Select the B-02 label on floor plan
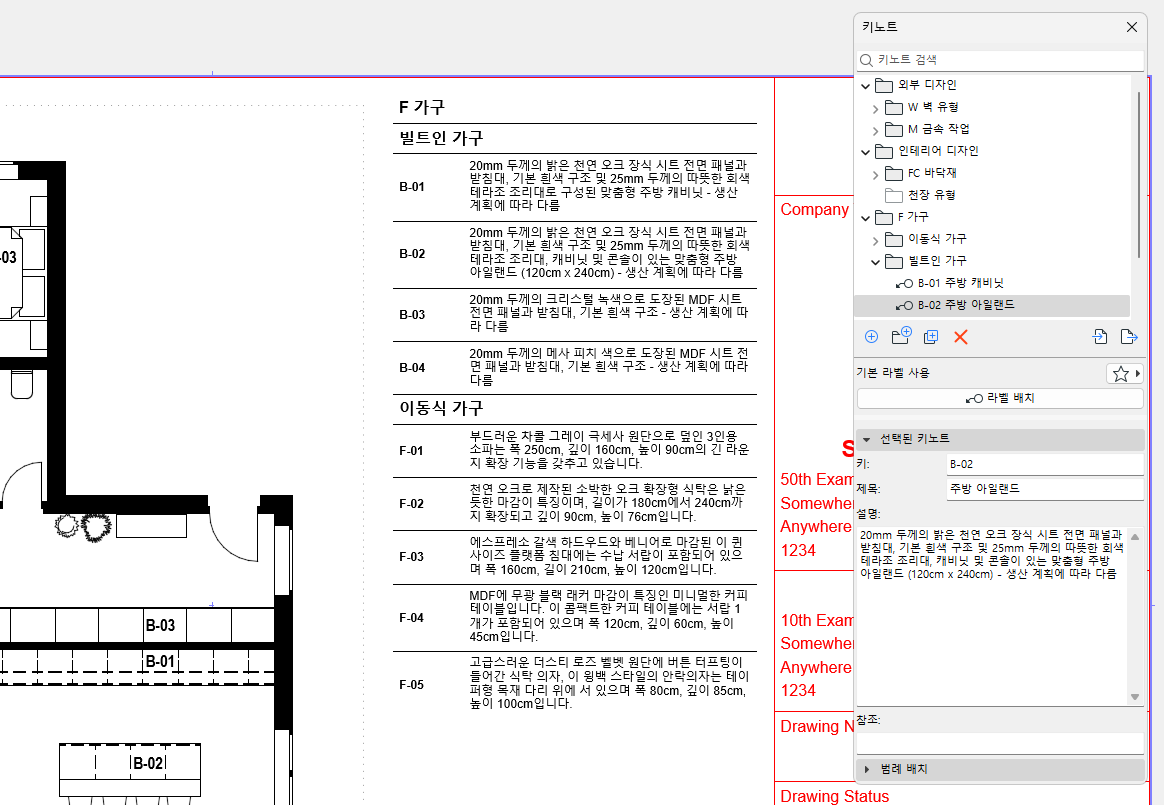The image size is (1164, 805). click(148, 763)
